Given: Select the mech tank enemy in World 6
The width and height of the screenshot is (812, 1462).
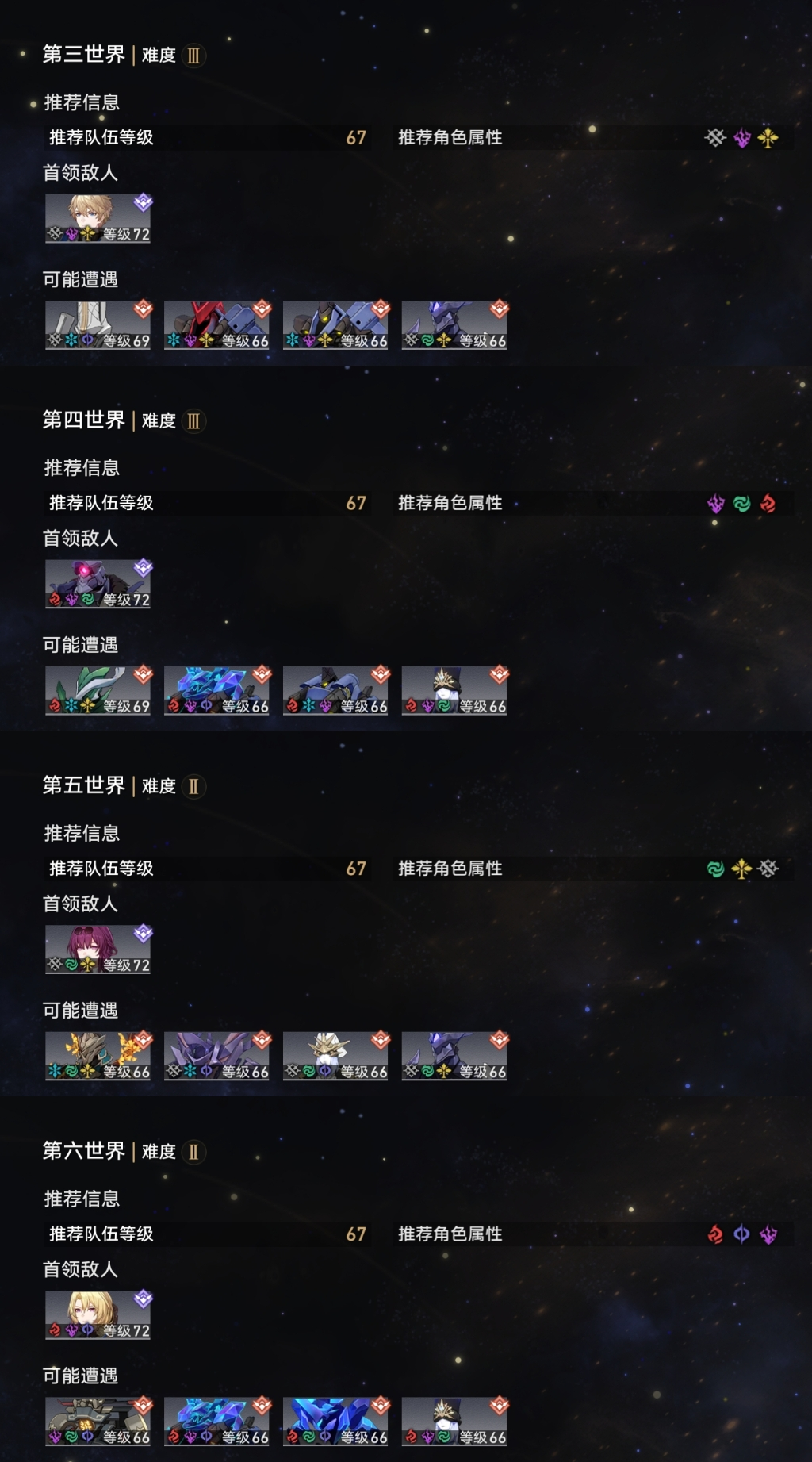Looking at the screenshot, I should tap(98, 1422).
